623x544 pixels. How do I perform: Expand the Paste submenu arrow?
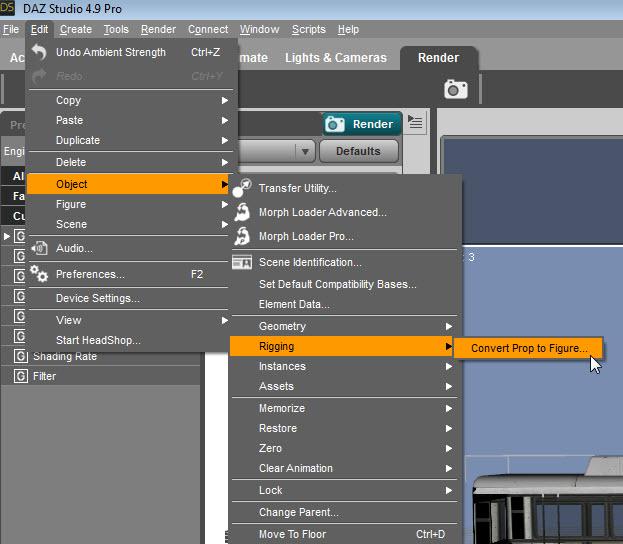225,120
